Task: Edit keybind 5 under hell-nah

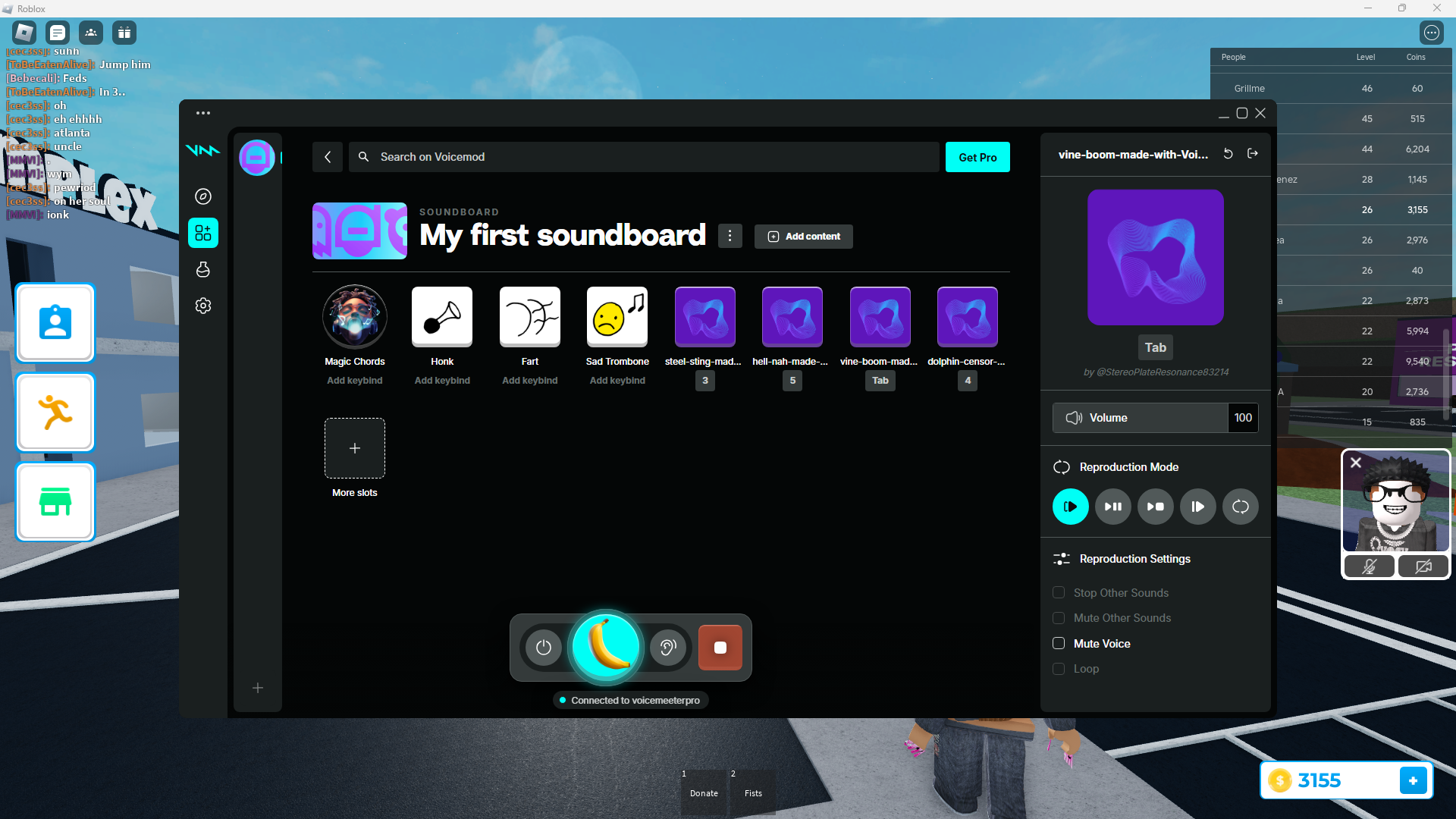Action: coord(792,381)
